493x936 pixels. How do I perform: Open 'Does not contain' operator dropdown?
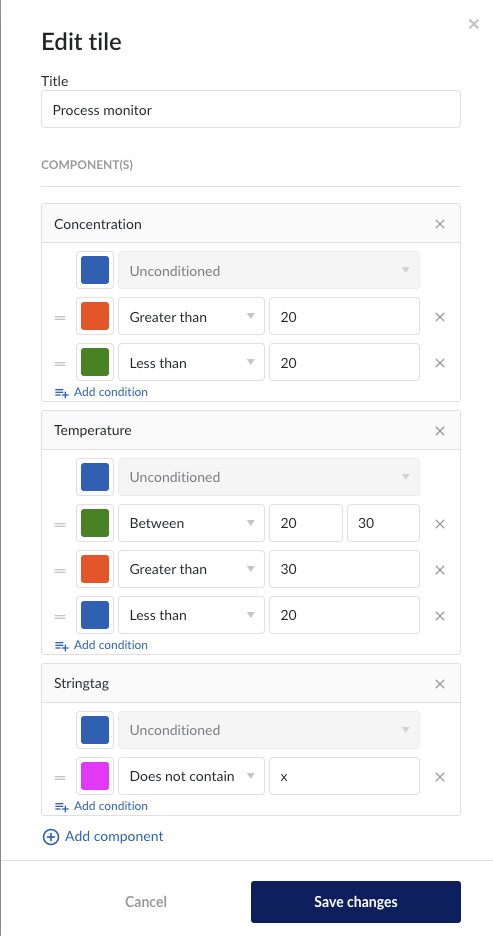[191, 776]
